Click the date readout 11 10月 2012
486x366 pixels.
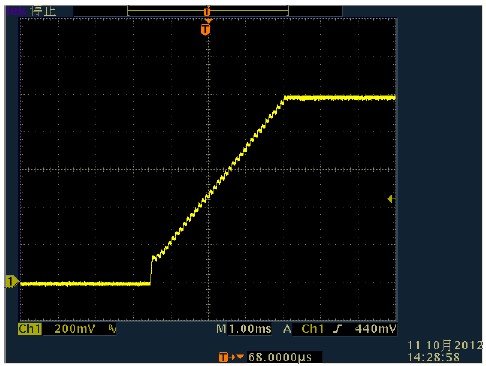[x=445, y=345]
